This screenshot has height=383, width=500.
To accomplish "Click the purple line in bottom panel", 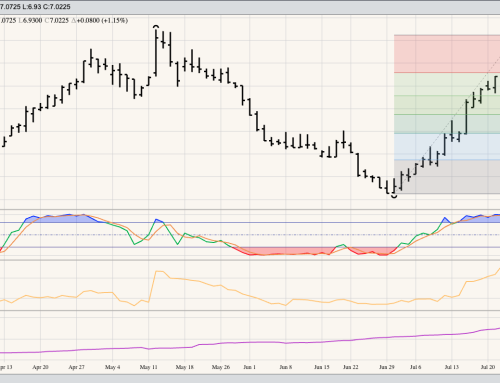I will (x=250, y=342).
